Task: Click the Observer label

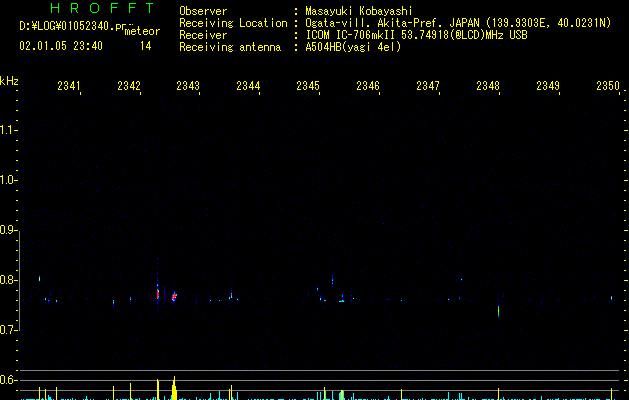Action: pyautogui.click(x=203, y=11)
